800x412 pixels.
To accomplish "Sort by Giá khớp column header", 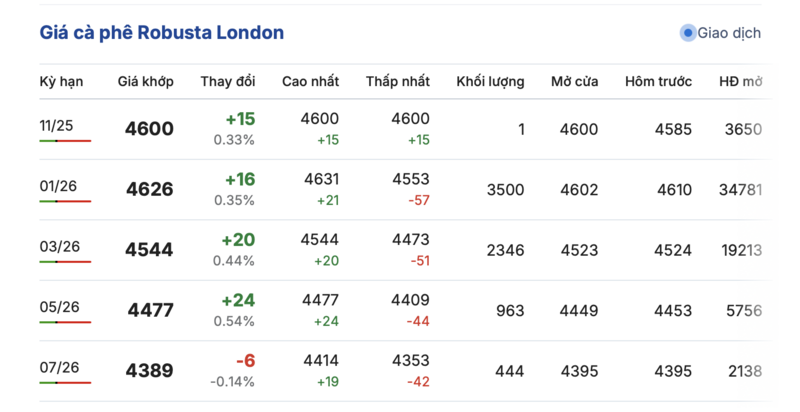I will click(x=145, y=81).
